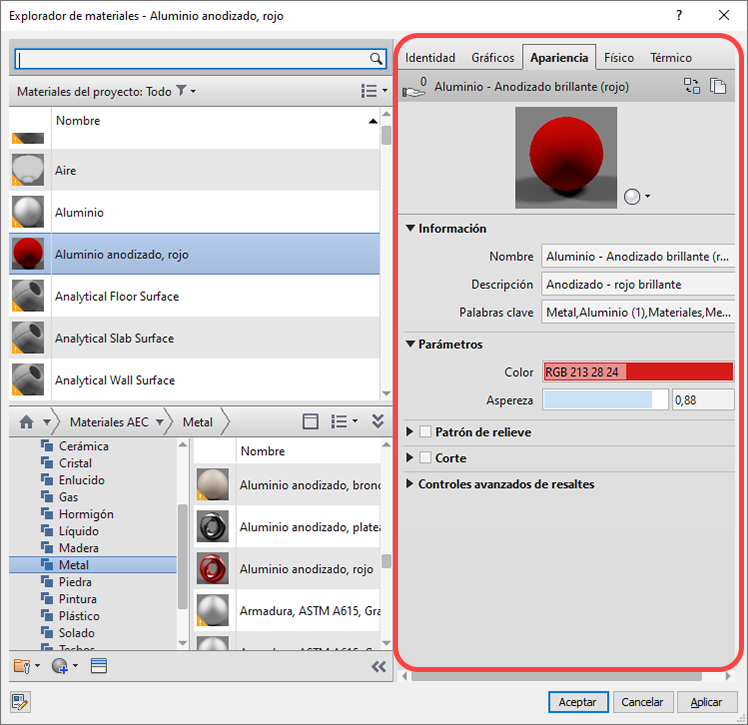
Task: Collapse the library panel with double chevron
Action: (x=378, y=421)
